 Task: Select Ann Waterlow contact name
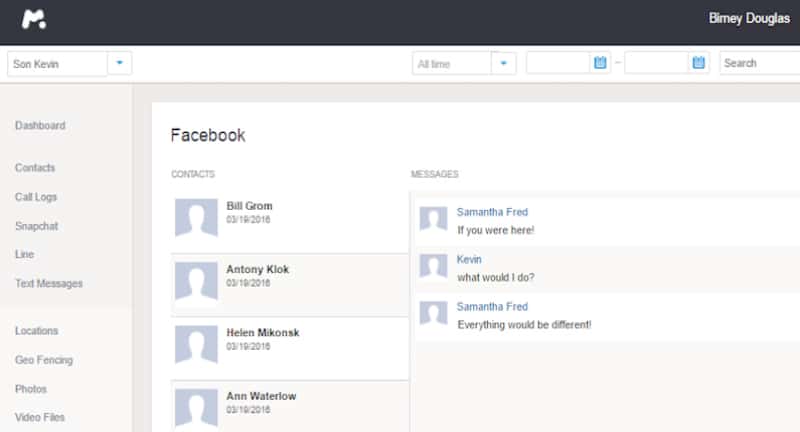261,396
